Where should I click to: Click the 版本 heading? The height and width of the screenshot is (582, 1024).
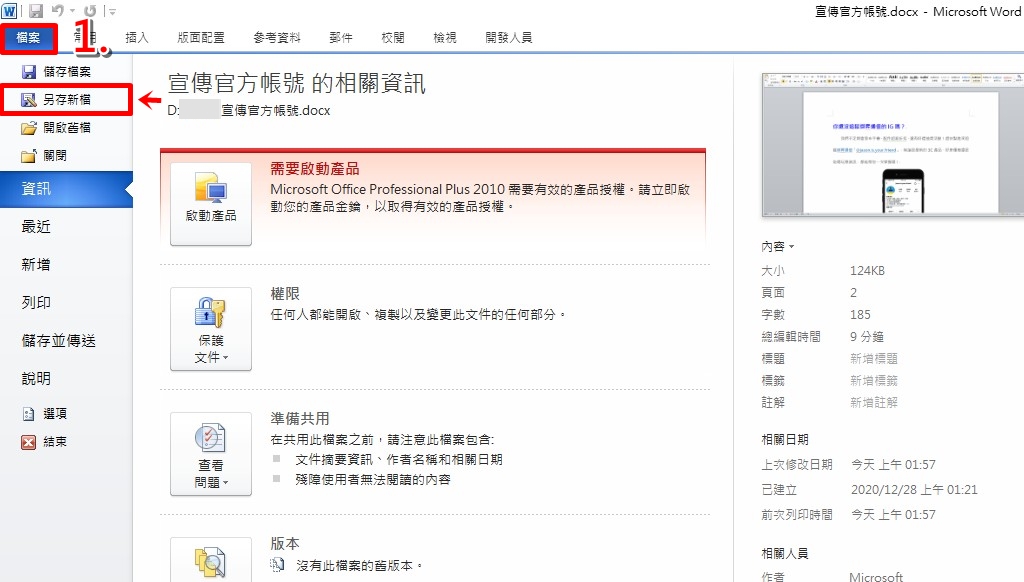pos(285,543)
